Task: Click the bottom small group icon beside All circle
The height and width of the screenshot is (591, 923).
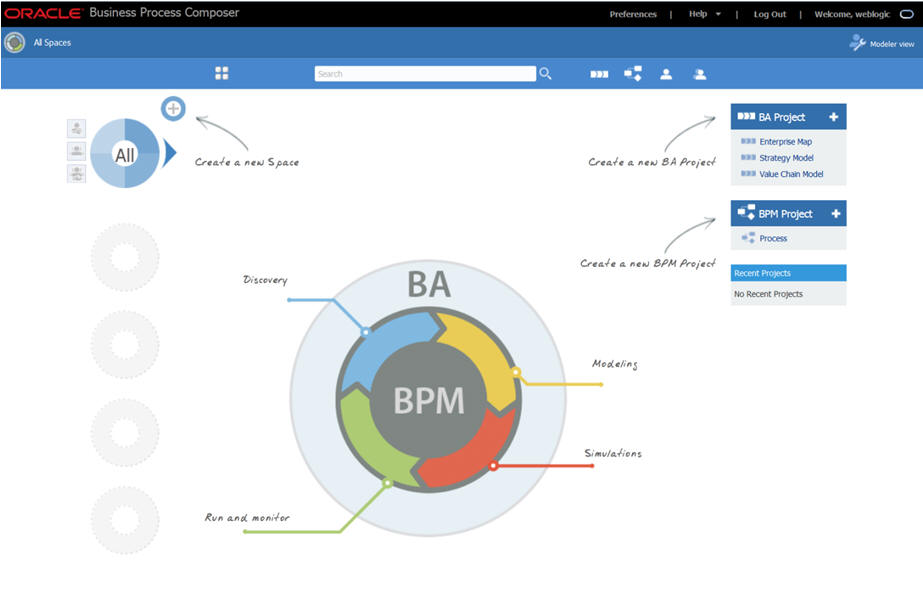Action: click(x=77, y=174)
